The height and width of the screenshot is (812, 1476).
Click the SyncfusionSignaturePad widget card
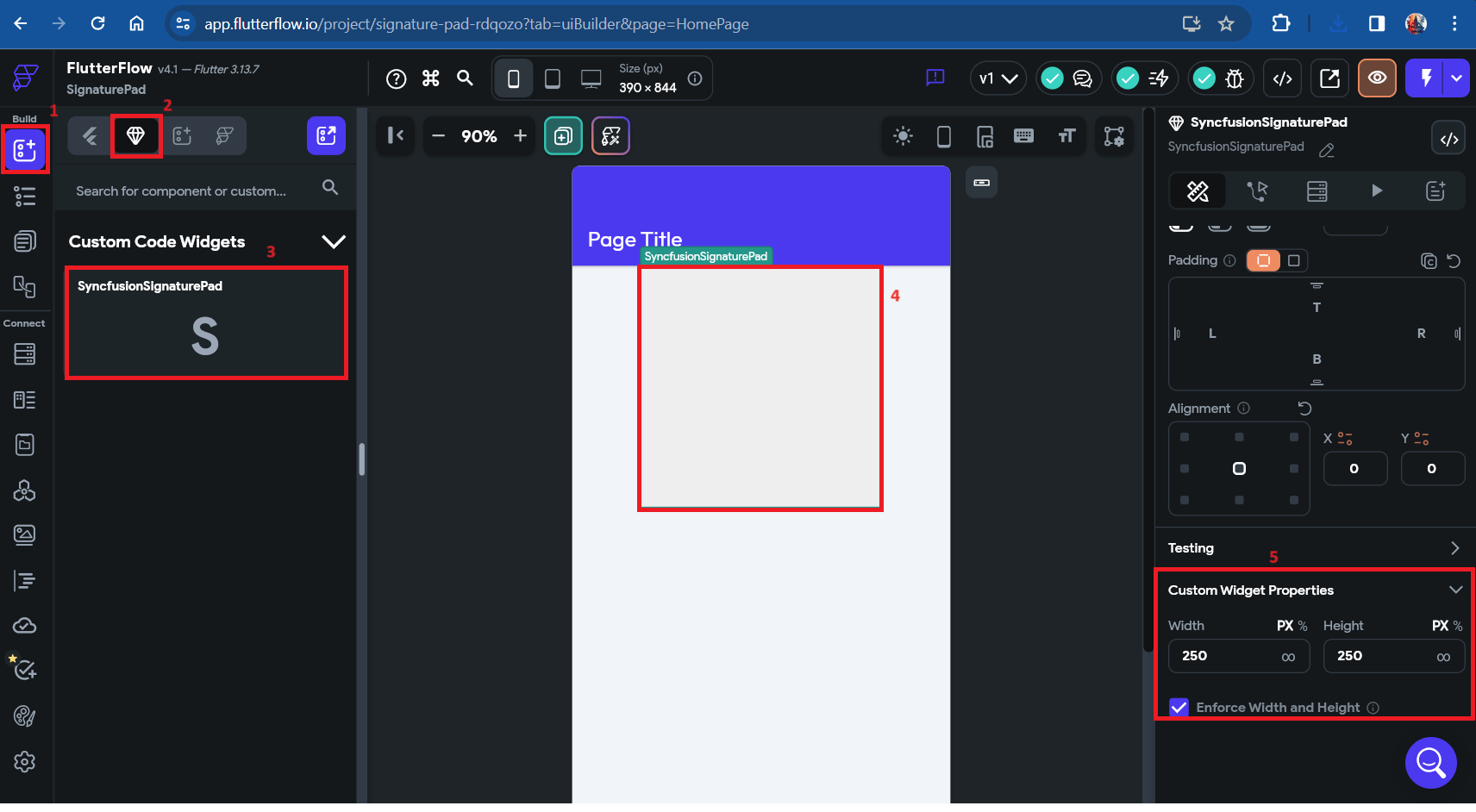[x=207, y=323]
